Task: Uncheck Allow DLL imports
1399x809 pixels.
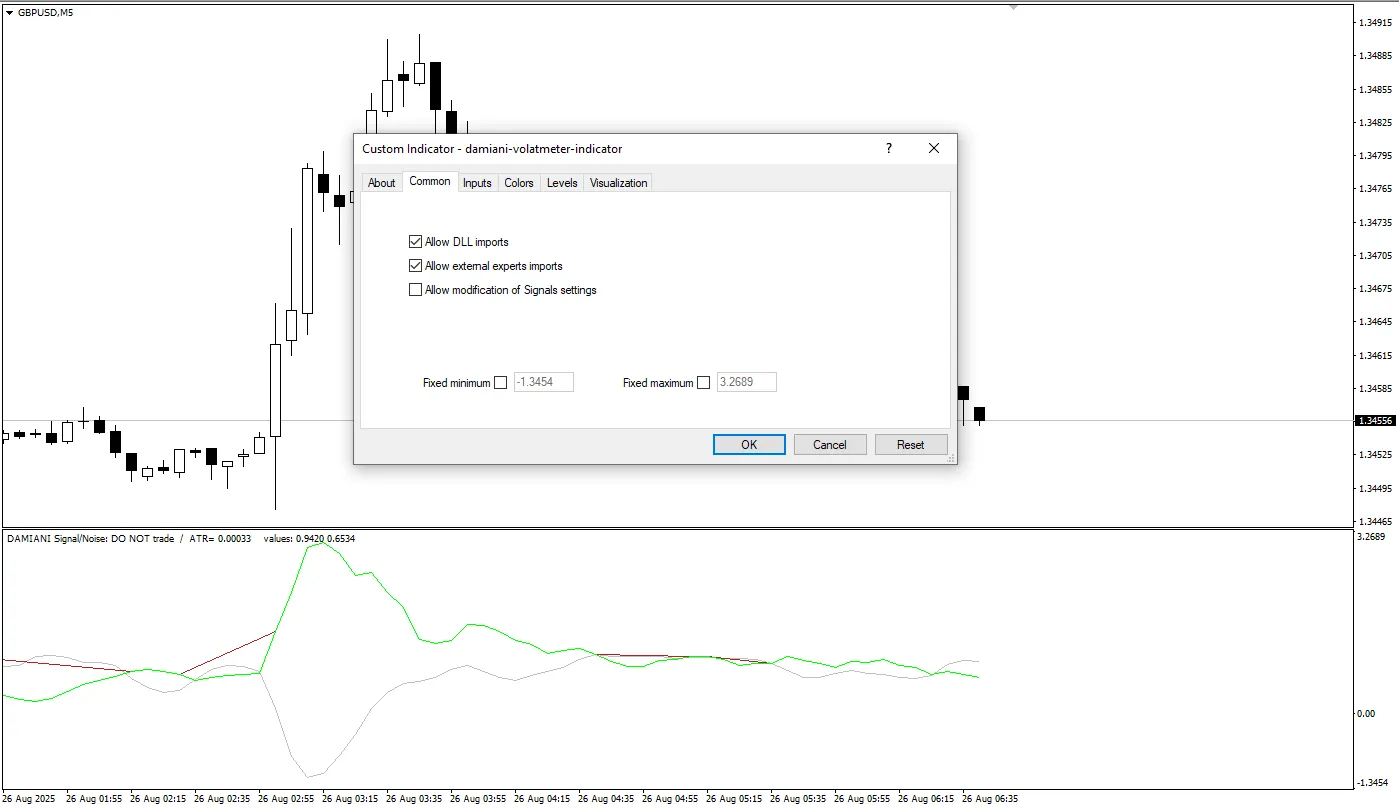Action: [416, 242]
